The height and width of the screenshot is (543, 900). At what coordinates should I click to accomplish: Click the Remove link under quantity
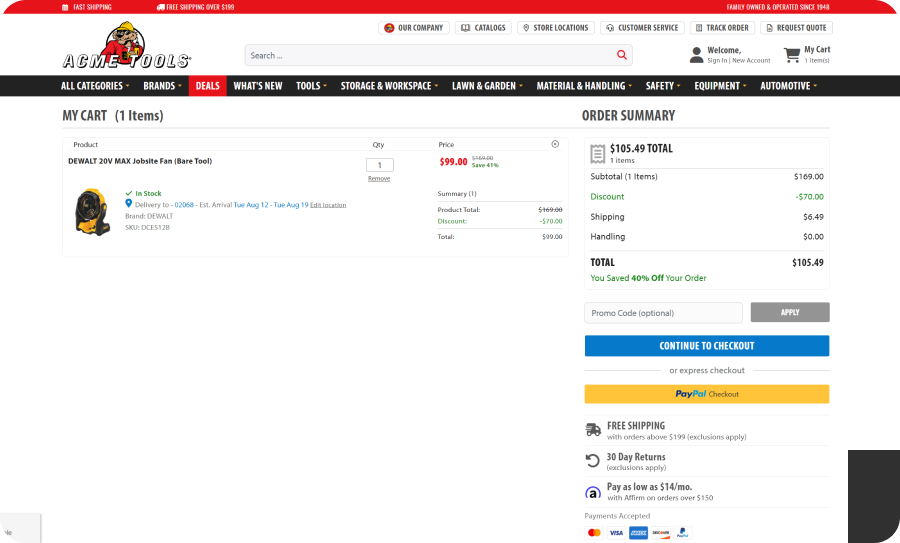click(379, 179)
